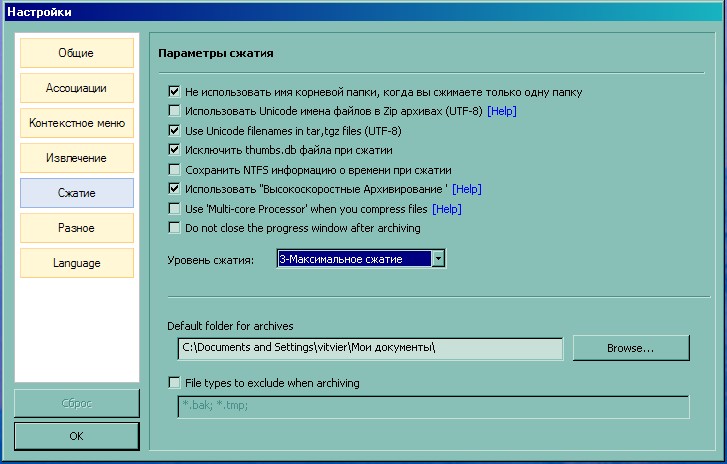The image size is (727, 464).
Task: Click the Default folder for archives label
Action: [230, 326]
